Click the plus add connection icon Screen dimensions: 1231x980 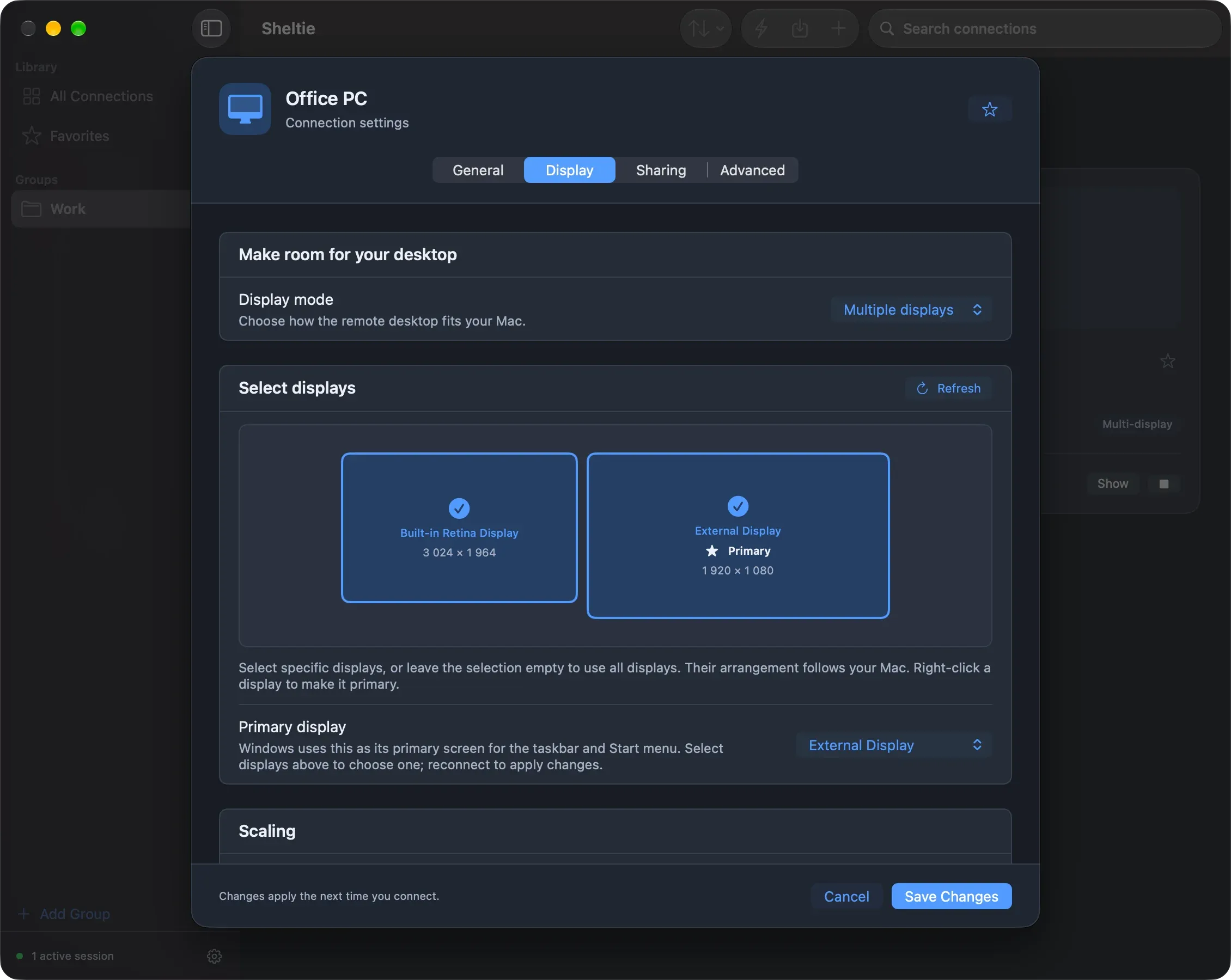coord(838,28)
